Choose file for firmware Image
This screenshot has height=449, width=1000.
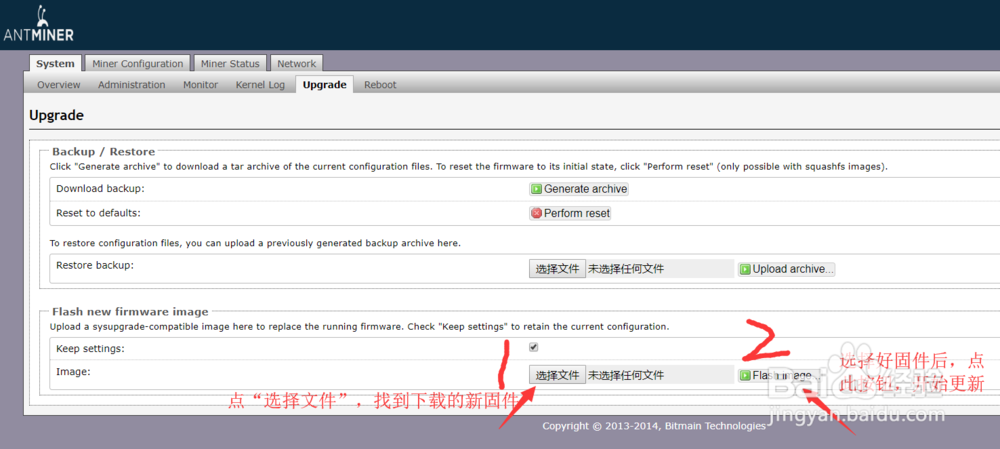point(557,374)
